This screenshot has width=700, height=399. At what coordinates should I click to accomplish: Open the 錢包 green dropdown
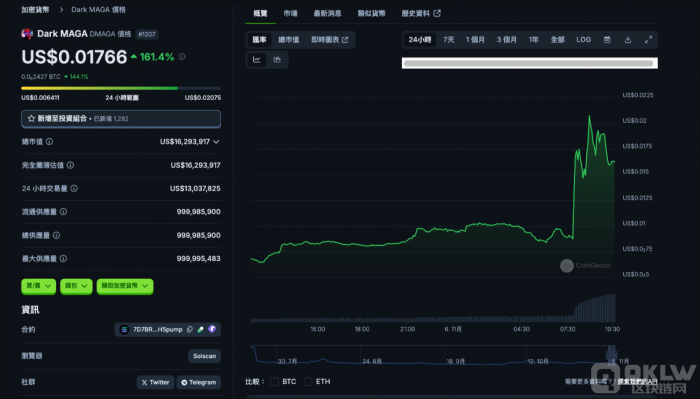click(76, 286)
